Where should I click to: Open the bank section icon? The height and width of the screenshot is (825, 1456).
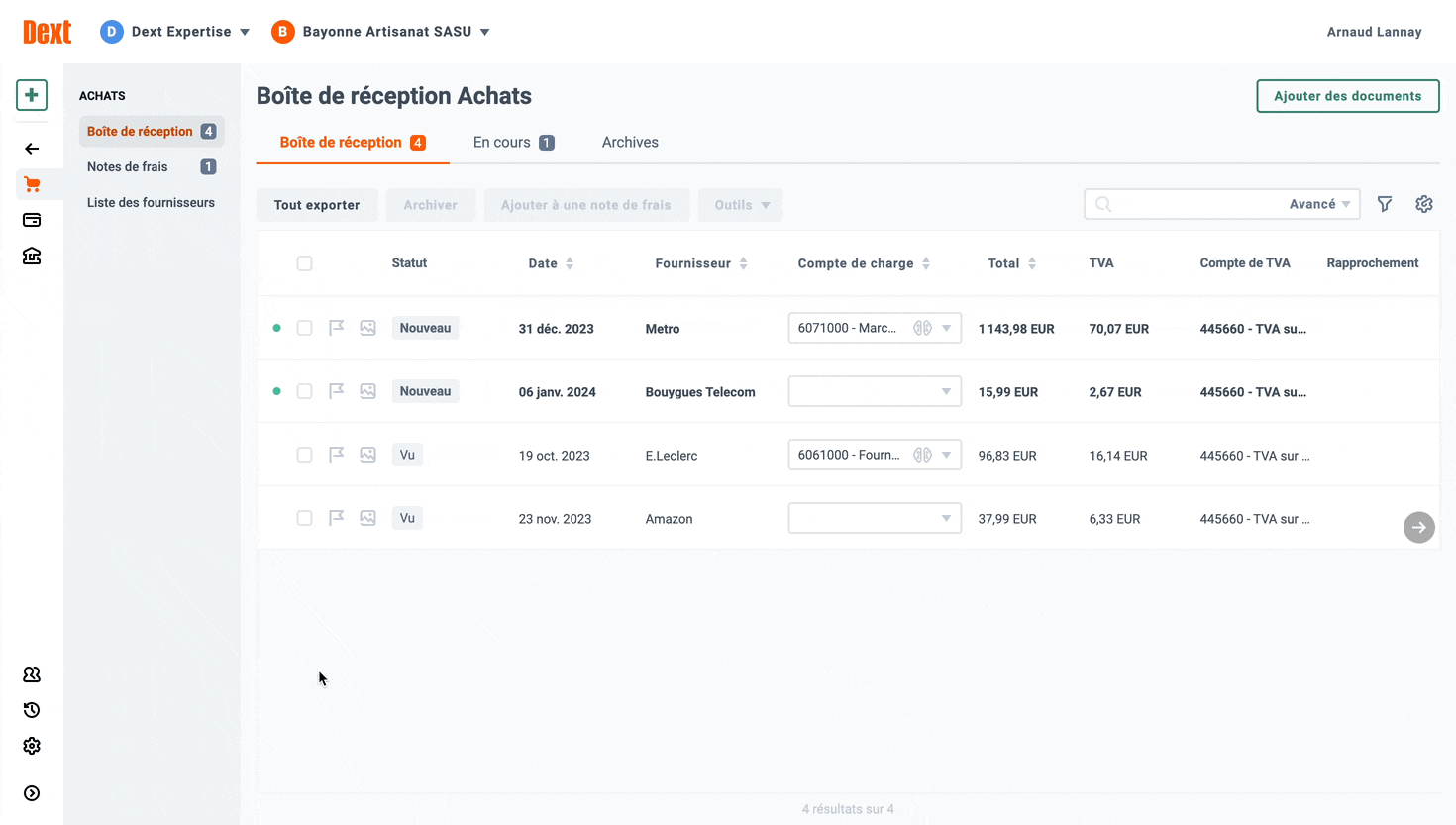point(32,256)
